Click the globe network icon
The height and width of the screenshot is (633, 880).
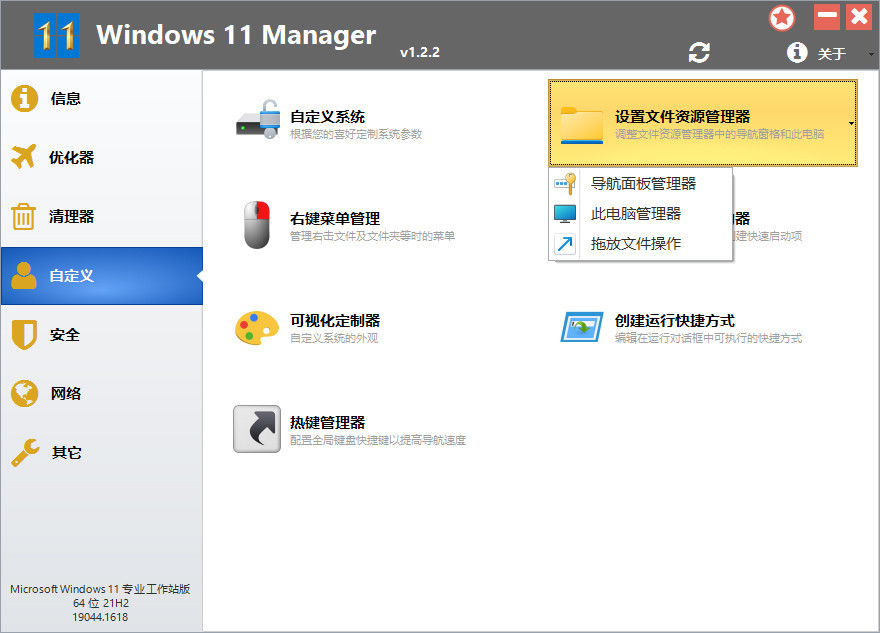24,393
